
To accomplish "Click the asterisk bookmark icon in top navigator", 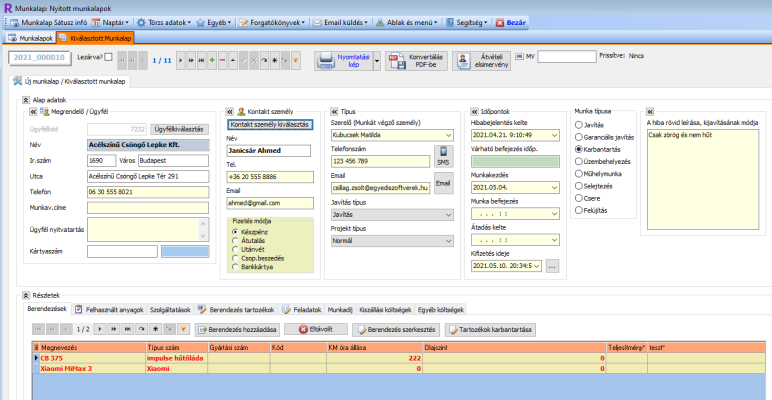I will point(275,60).
